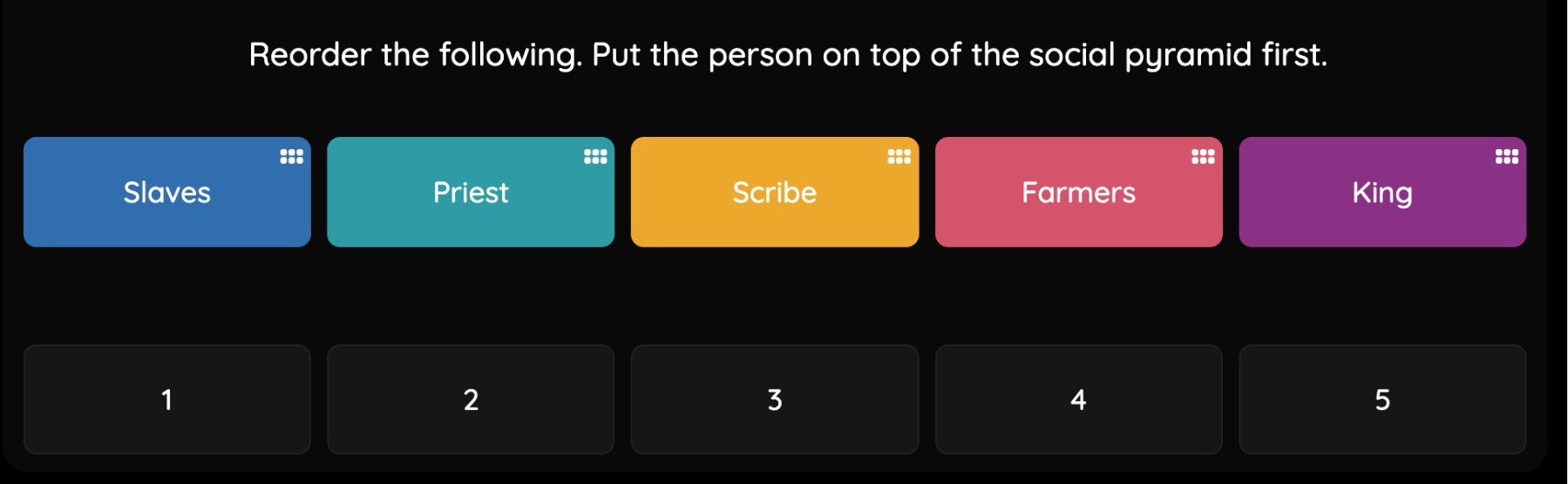Select the King answer card
Screen dimensions: 1568x484
pos(1381,193)
